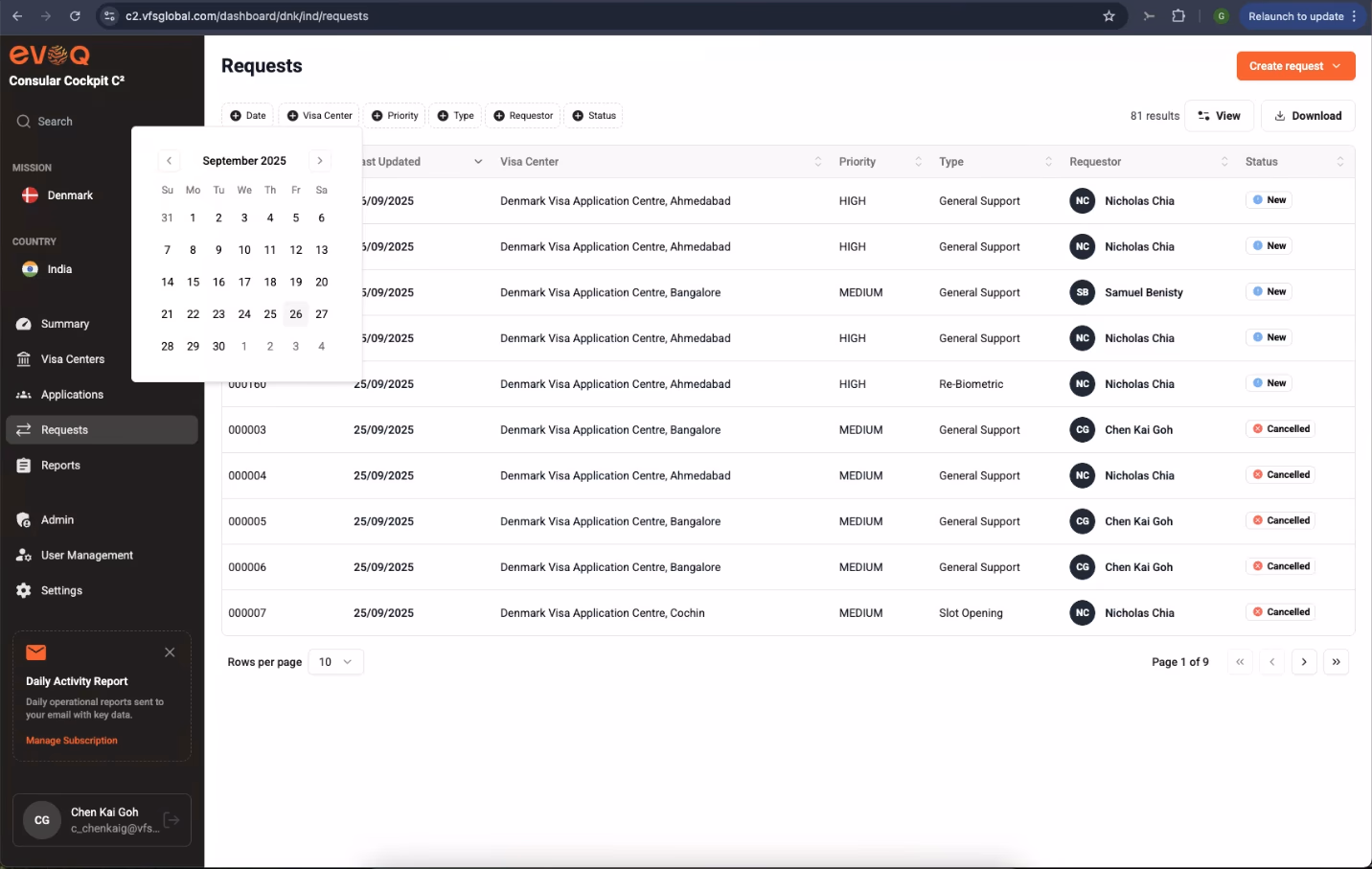This screenshot has width=1372, height=869.
Task: Select the Requests sidebar item
Action: pos(102,430)
